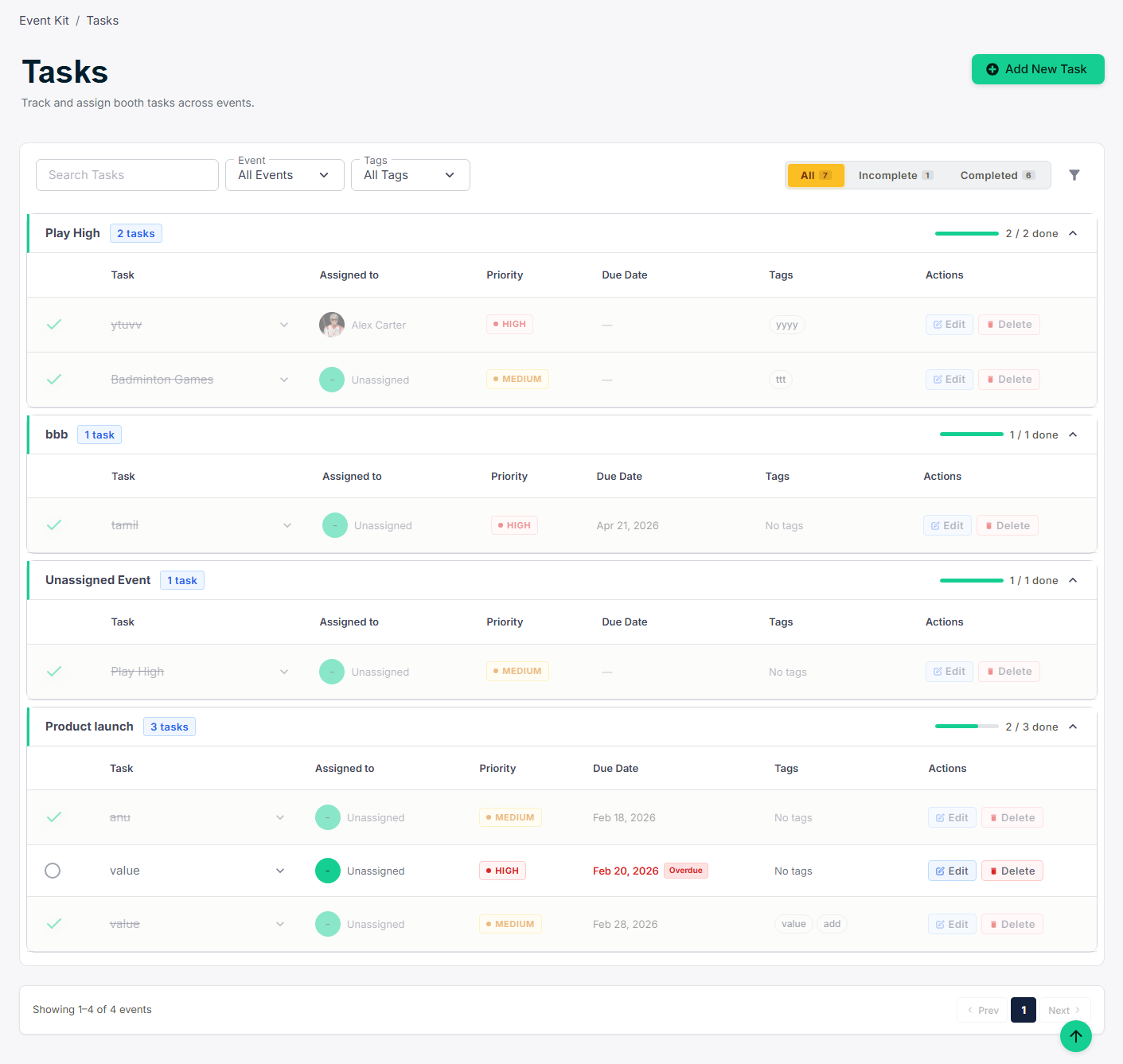Screen dimensions: 1123x1064
Task: Select the All tab filter
Action: pos(816,175)
